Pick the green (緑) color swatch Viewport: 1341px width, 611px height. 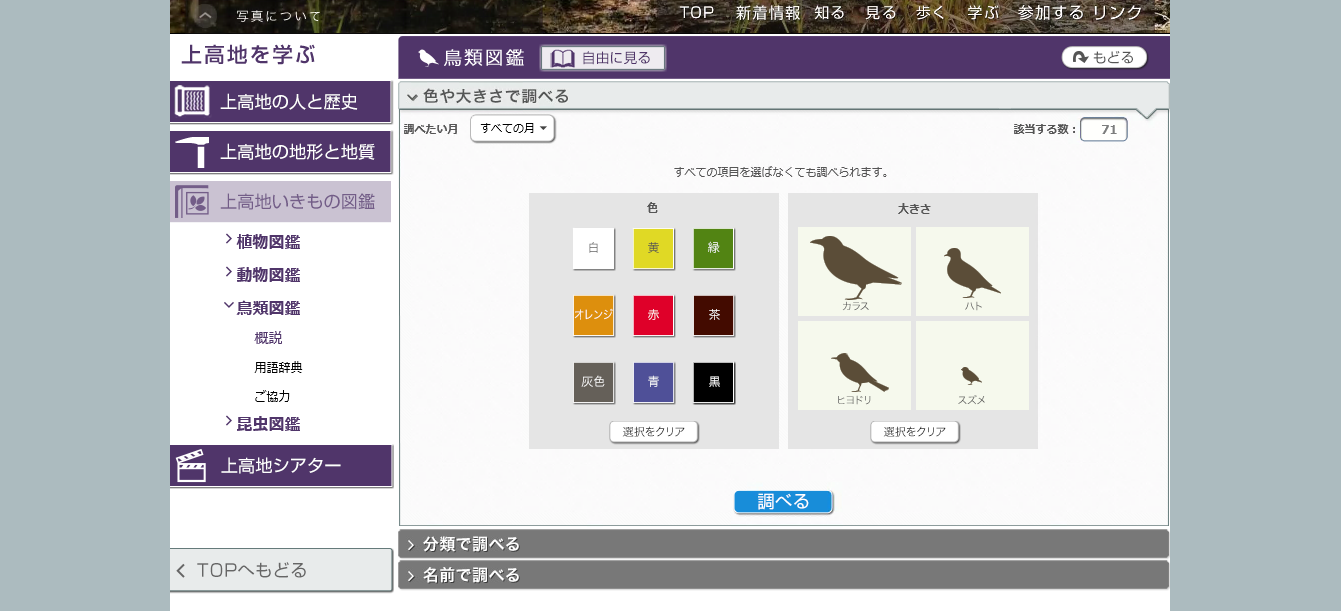pos(713,248)
